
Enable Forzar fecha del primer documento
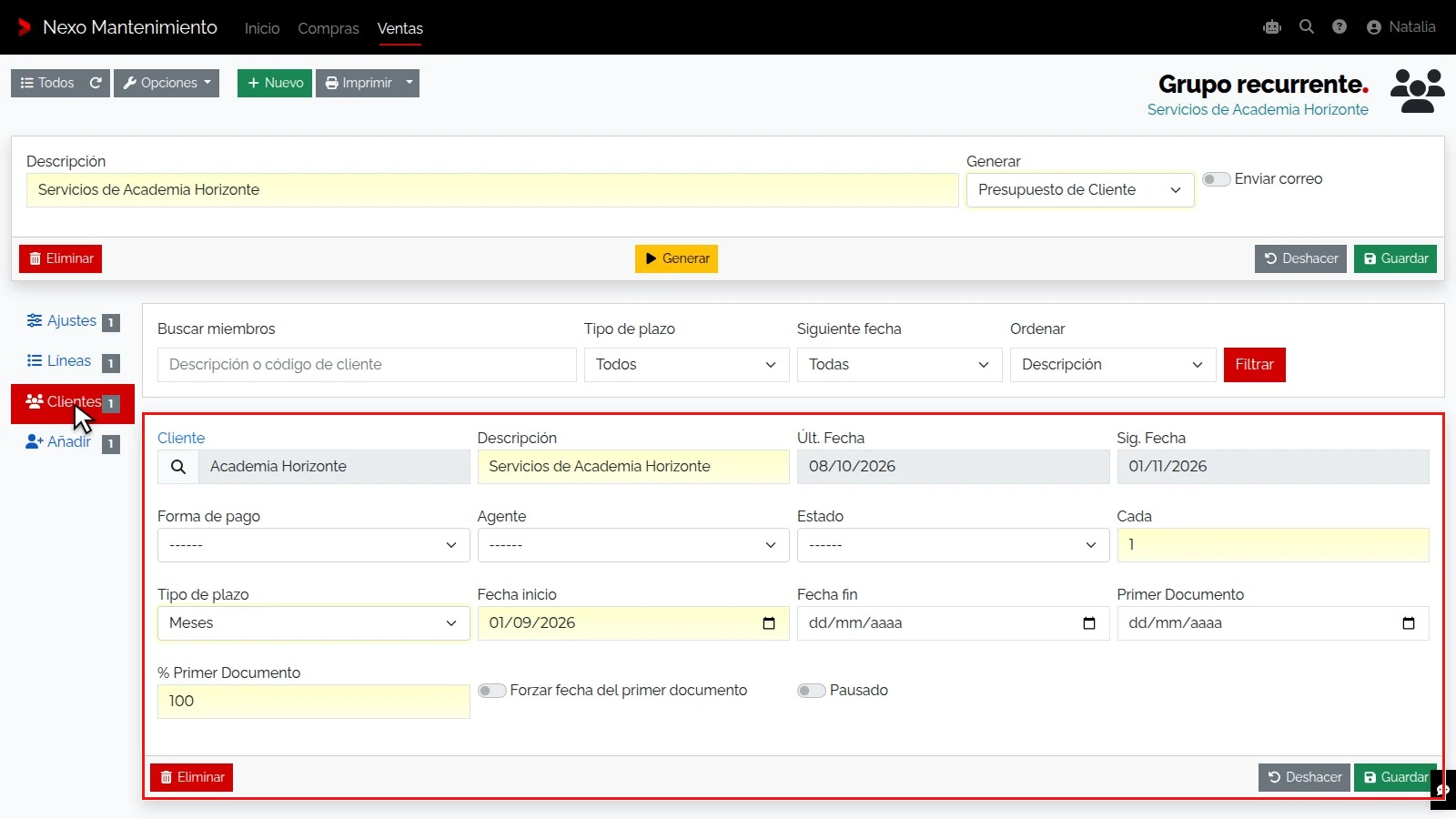coord(492,691)
